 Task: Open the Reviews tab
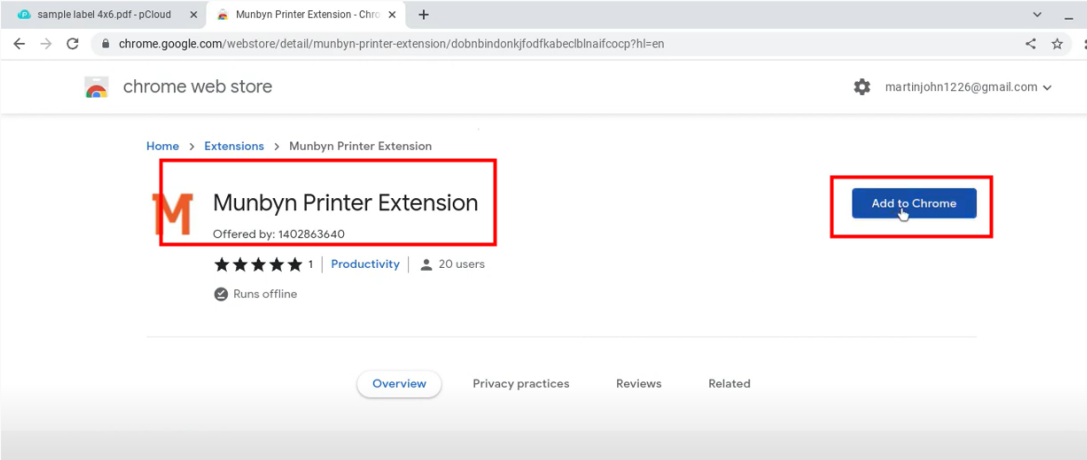click(x=638, y=384)
